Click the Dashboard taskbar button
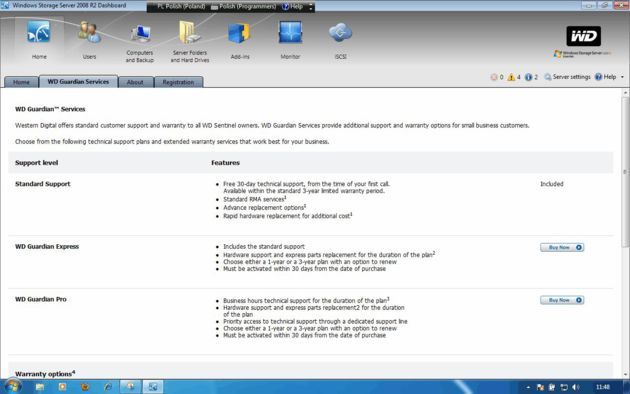This screenshot has height=394, width=630. (153, 387)
